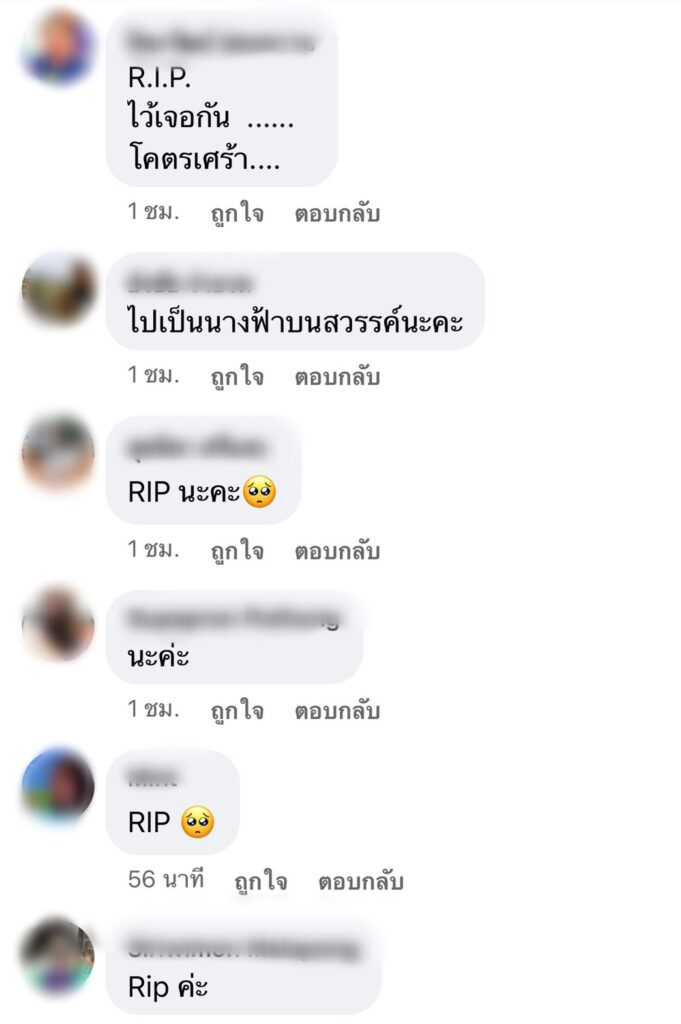Reply to the RIP นะคะ comment
Viewport: 681px width, 1024px height.
click(337, 551)
